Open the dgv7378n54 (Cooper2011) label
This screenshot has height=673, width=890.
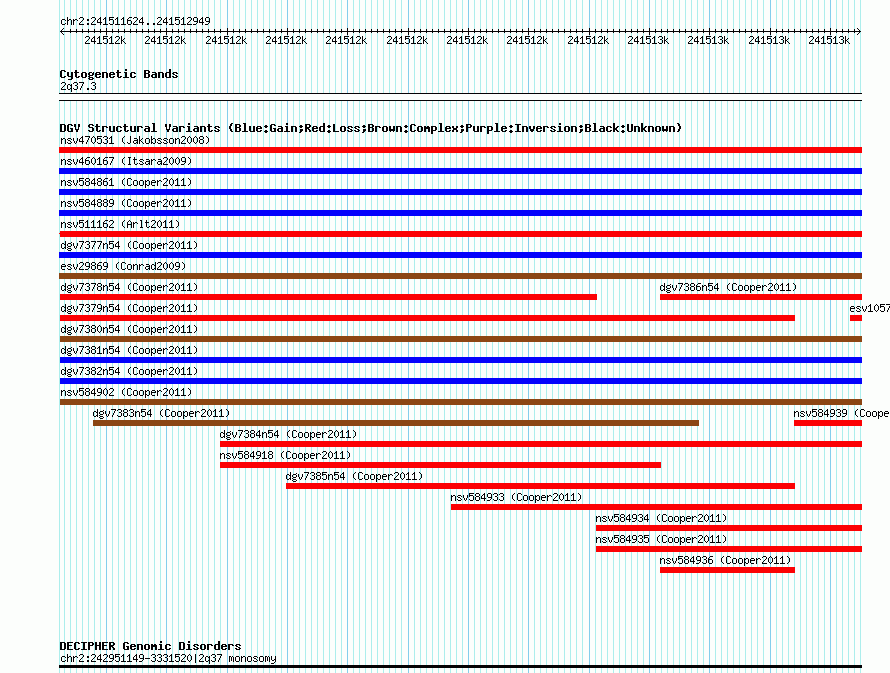pyautogui.click(x=129, y=287)
